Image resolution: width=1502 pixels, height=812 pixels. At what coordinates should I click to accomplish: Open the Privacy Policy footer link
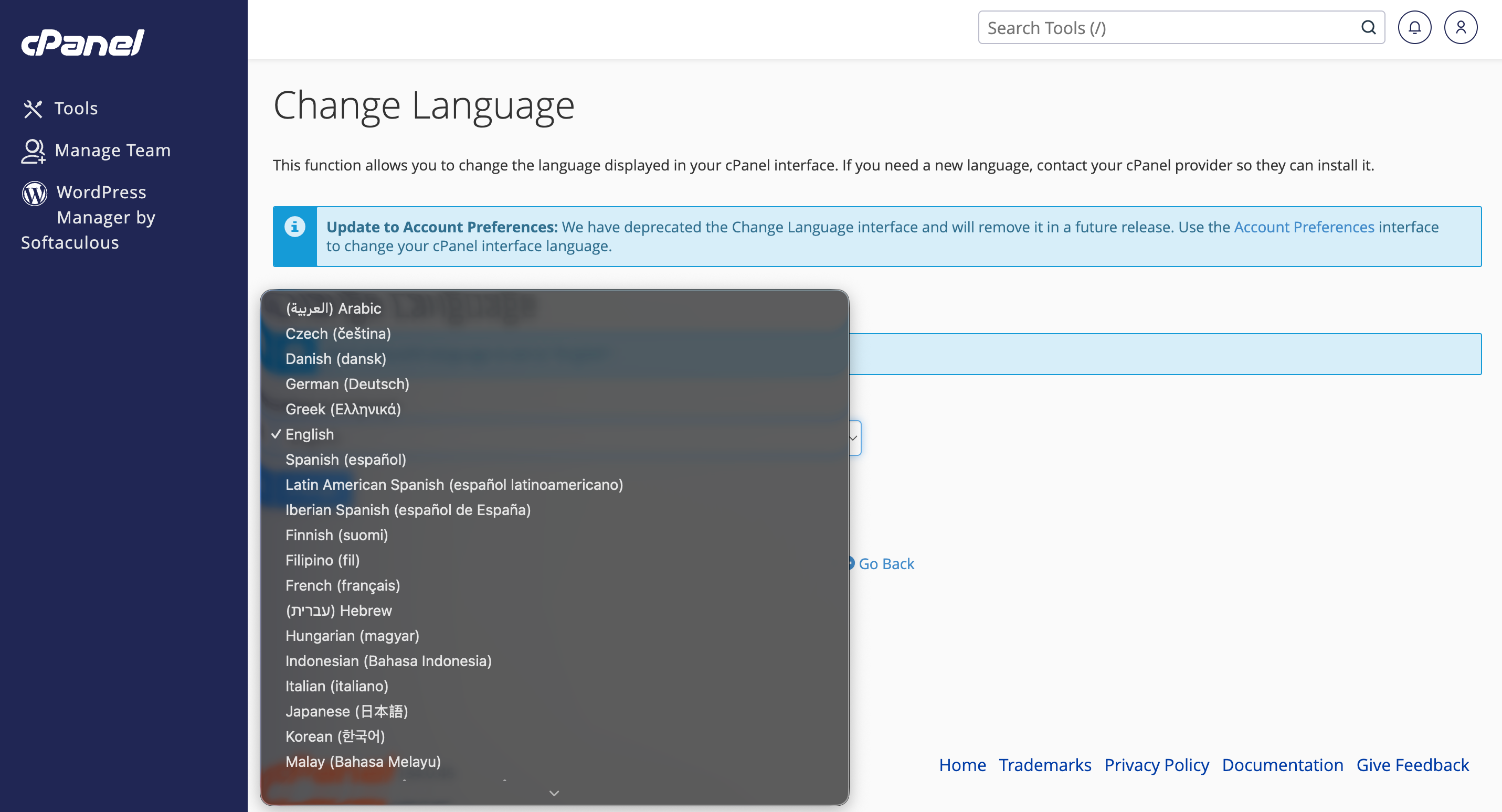click(x=1157, y=765)
